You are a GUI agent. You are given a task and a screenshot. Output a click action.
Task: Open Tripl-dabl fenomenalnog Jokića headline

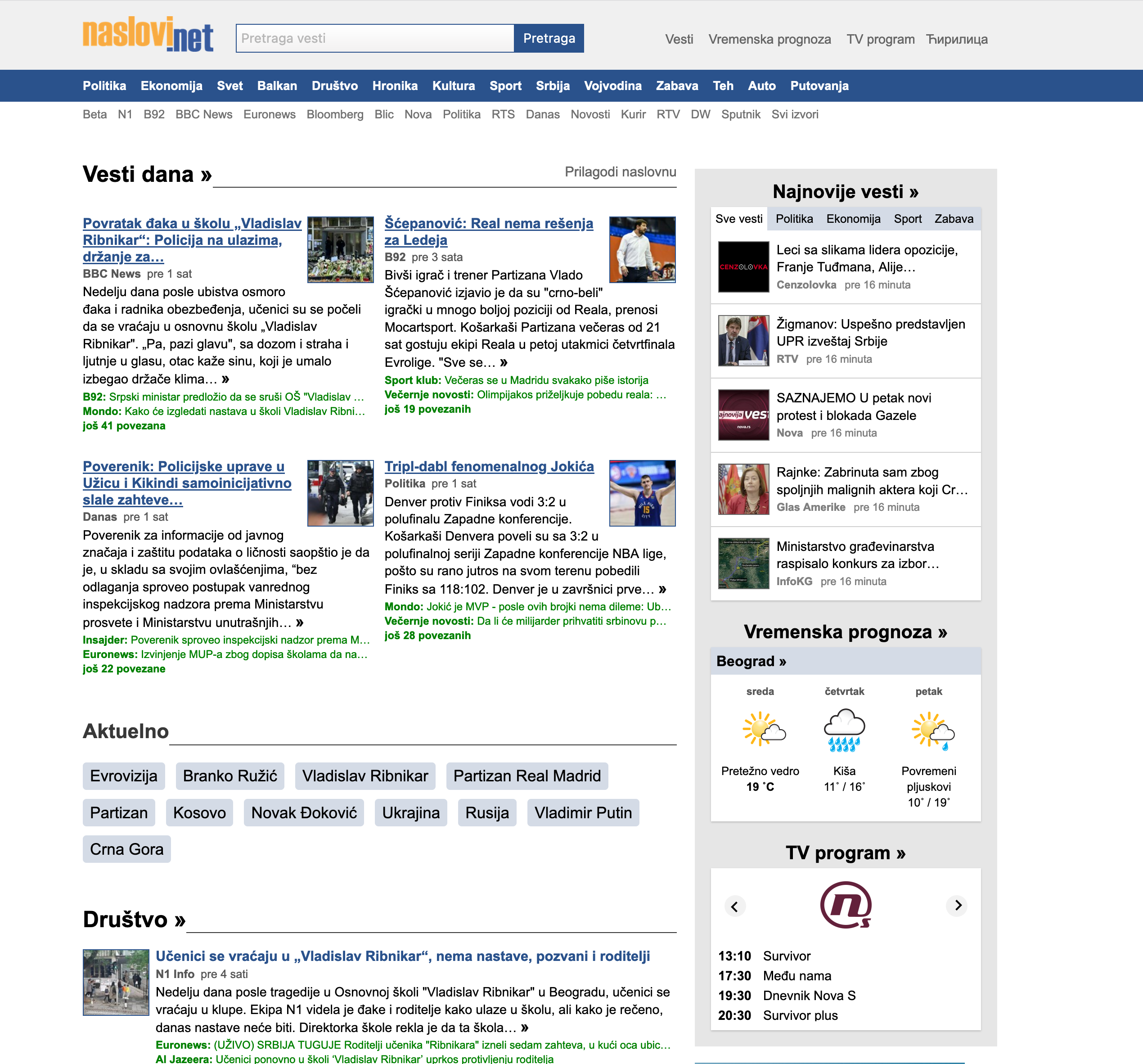[489, 466]
